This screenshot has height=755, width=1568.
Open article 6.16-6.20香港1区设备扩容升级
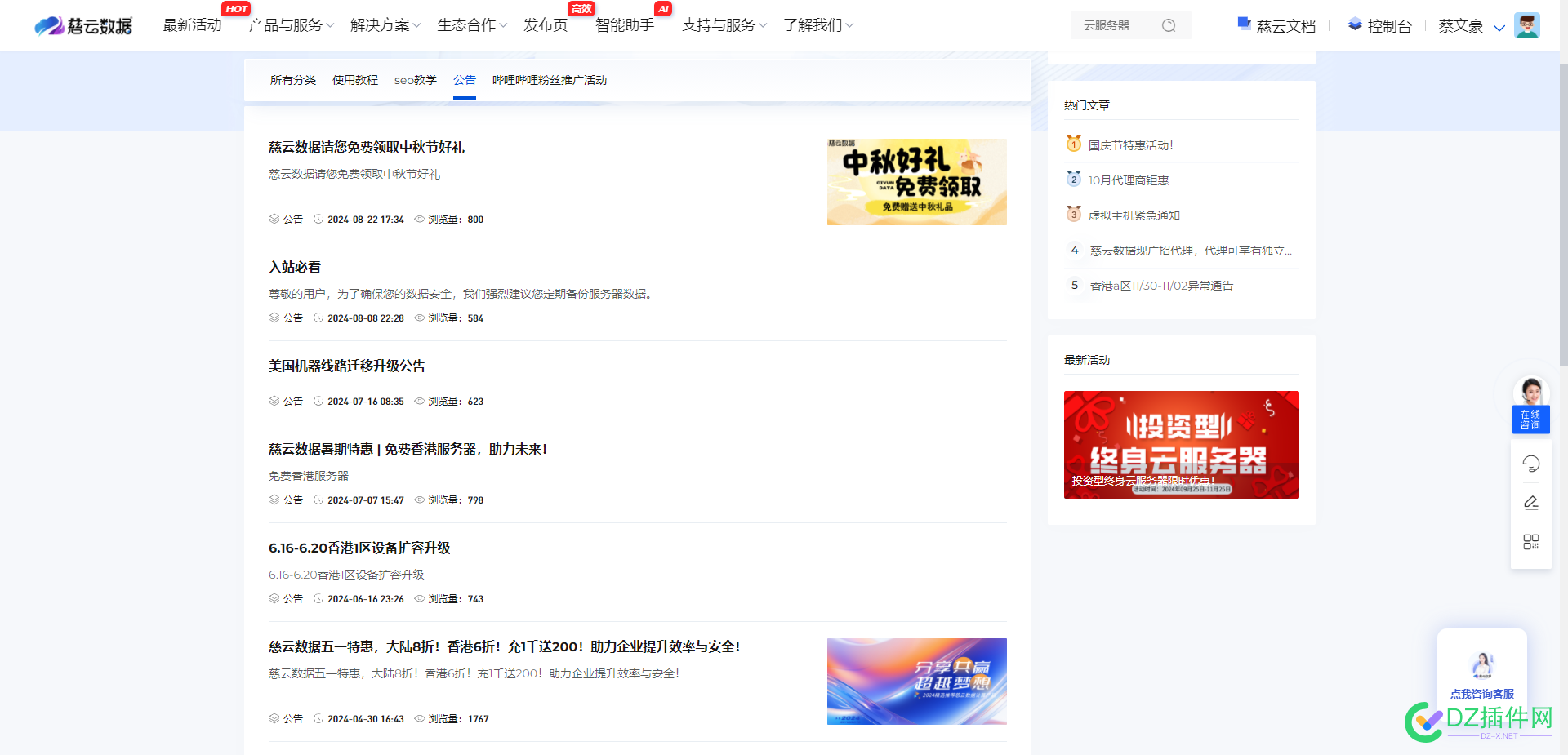pos(359,548)
